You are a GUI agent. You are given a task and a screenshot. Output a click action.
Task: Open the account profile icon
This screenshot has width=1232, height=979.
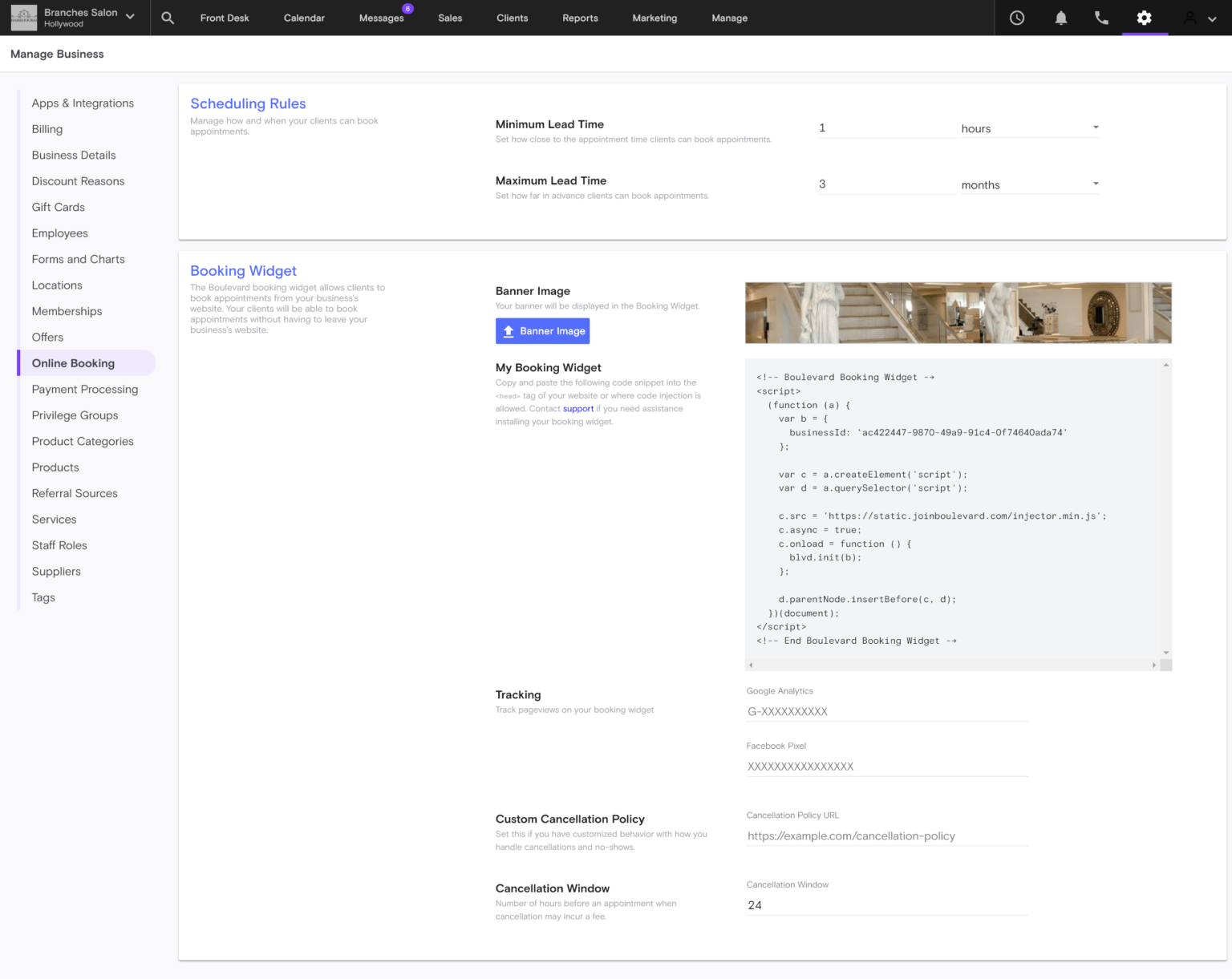tap(1188, 17)
